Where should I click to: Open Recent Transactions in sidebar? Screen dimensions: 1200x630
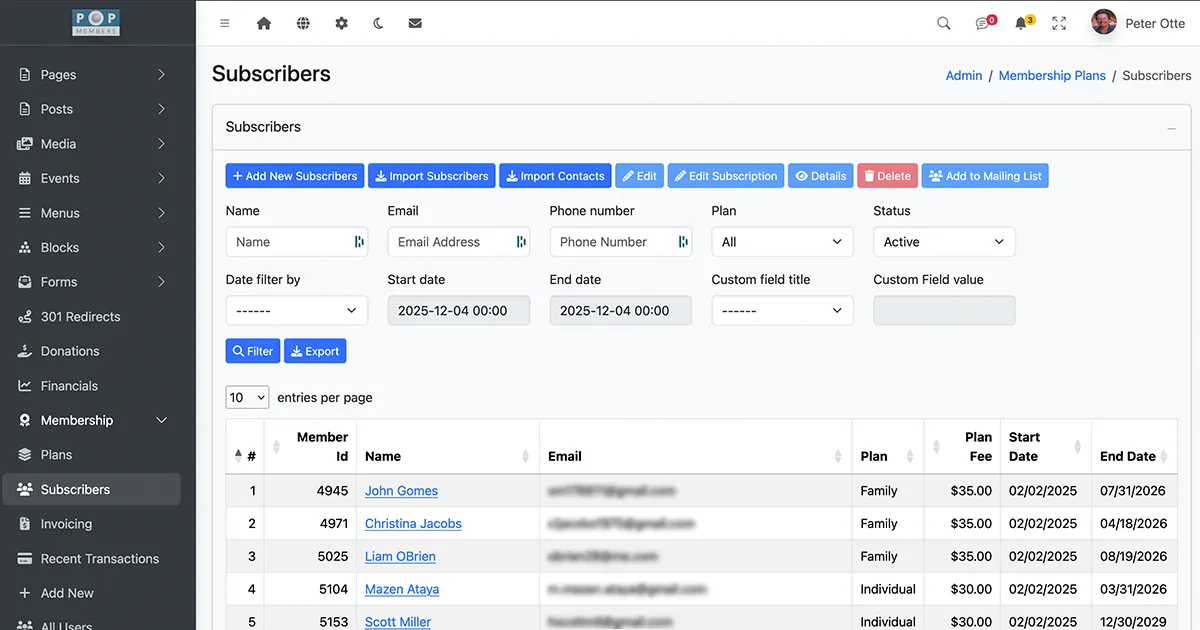pos(90,558)
